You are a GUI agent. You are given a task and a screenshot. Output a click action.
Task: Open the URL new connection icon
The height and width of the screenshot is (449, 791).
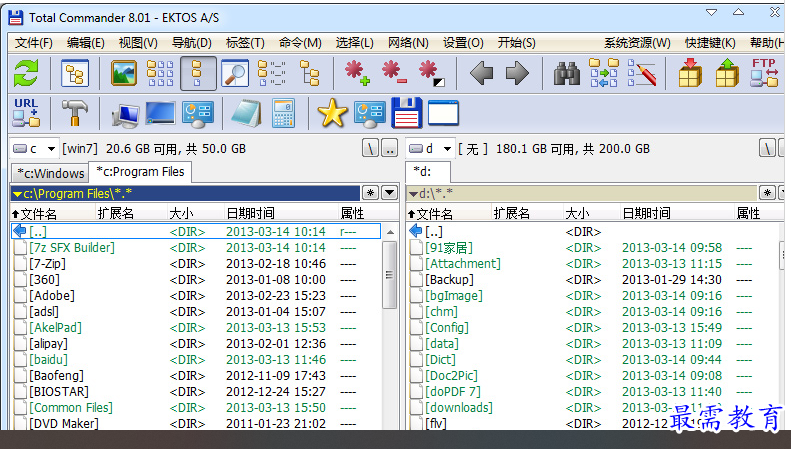tap(26, 113)
